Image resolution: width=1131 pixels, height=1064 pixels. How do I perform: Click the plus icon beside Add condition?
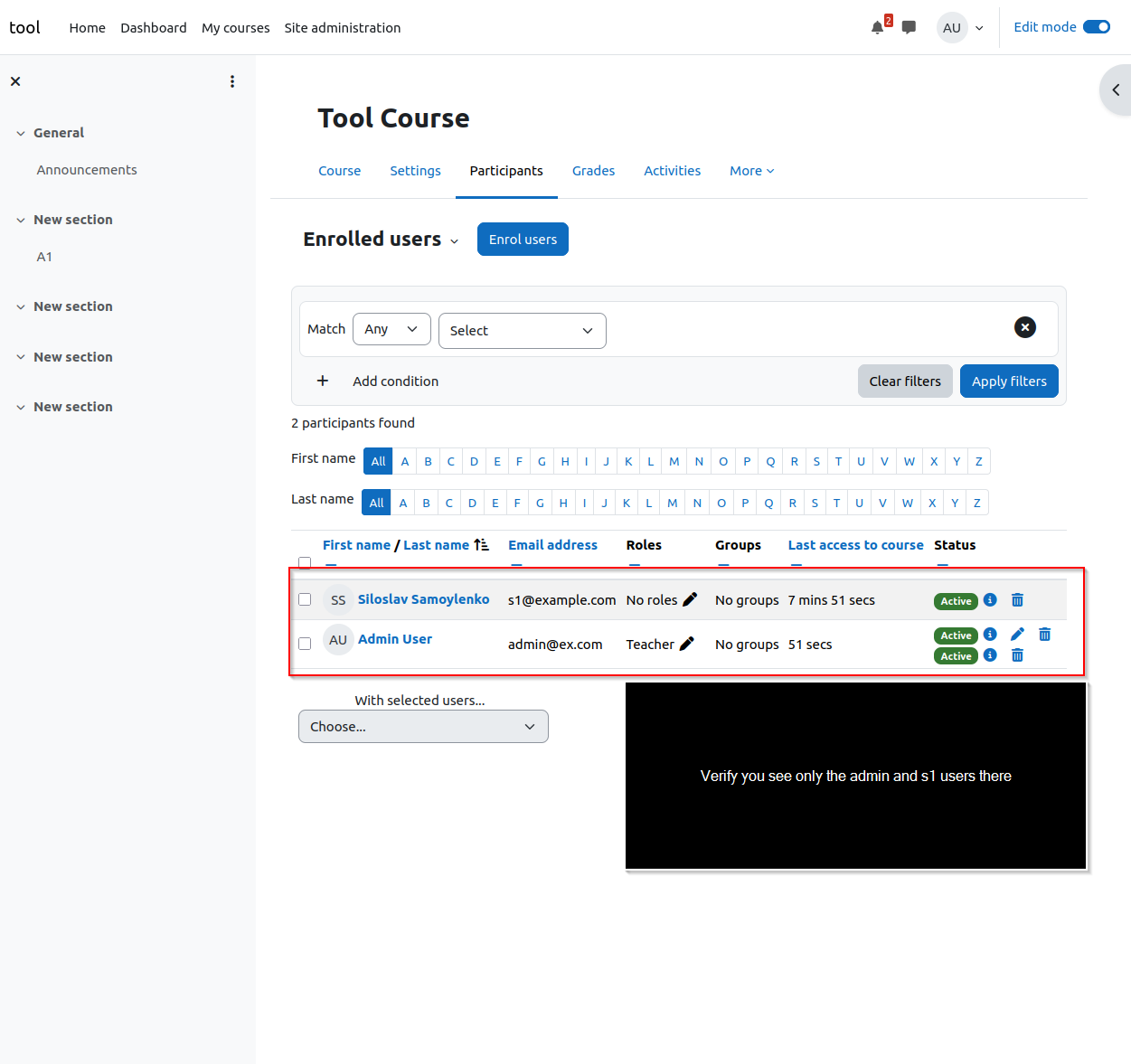pos(322,381)
